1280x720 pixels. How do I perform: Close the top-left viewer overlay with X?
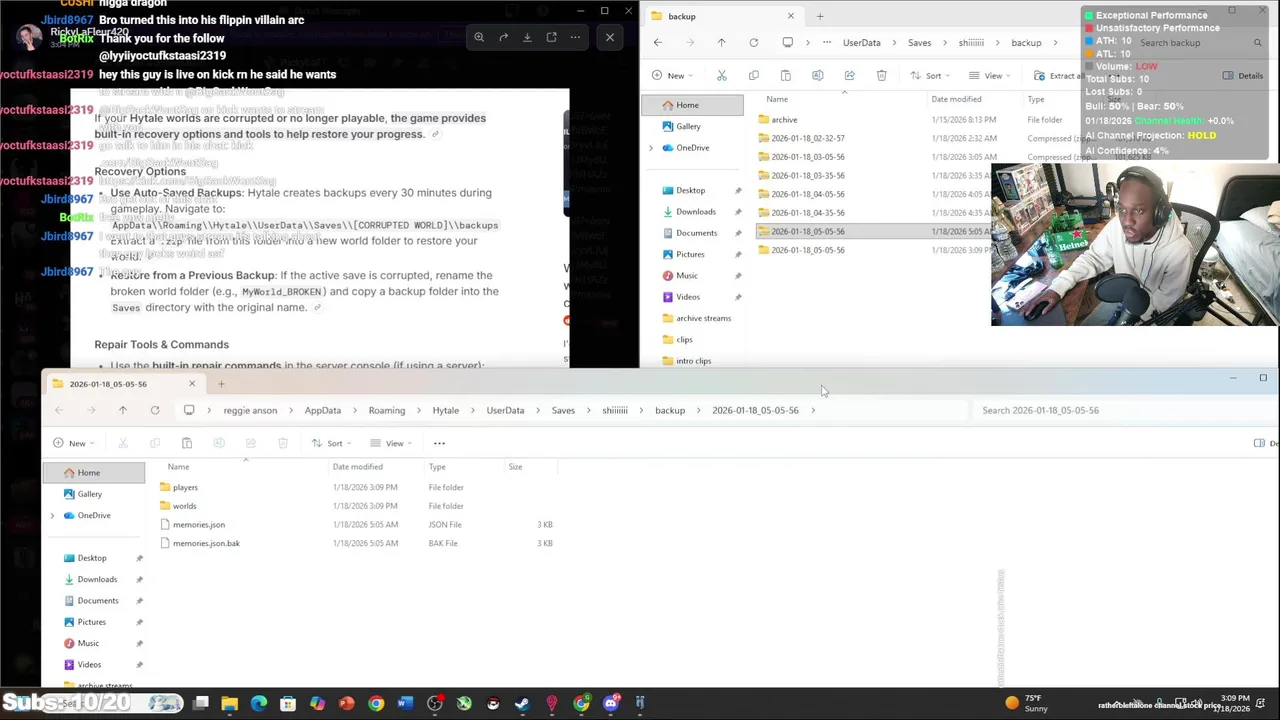(x=610, y=37)
